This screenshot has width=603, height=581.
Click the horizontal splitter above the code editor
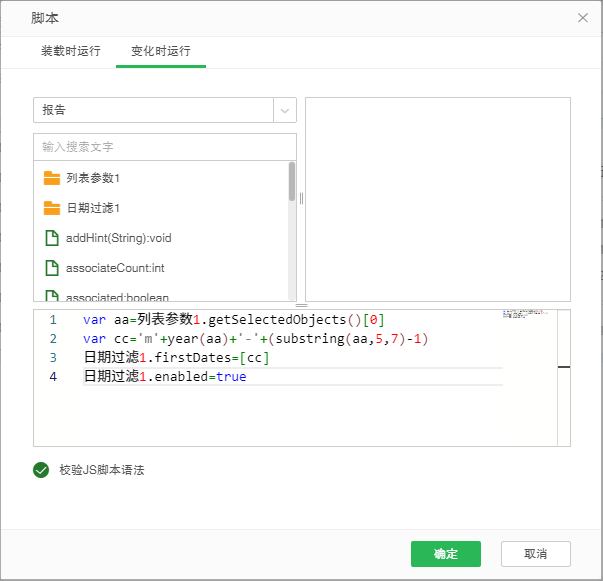click(x=301, y=305)
